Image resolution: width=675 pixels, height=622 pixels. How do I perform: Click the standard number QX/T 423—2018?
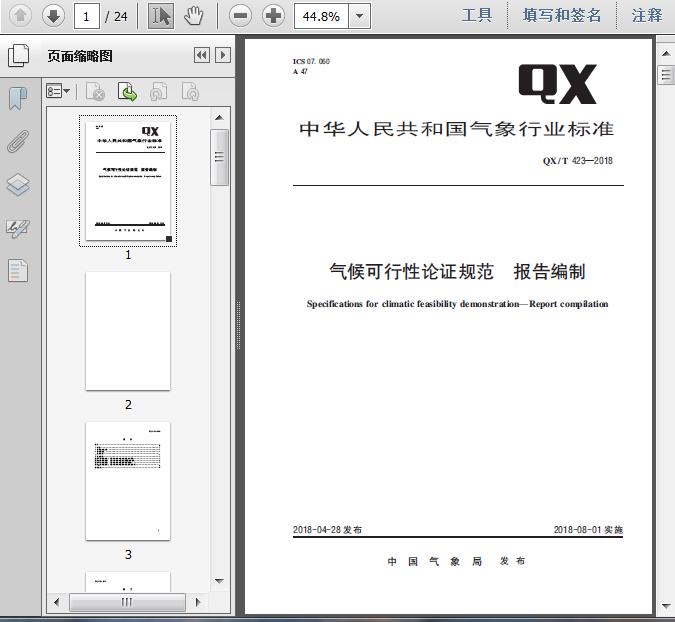tap(577, 161)
